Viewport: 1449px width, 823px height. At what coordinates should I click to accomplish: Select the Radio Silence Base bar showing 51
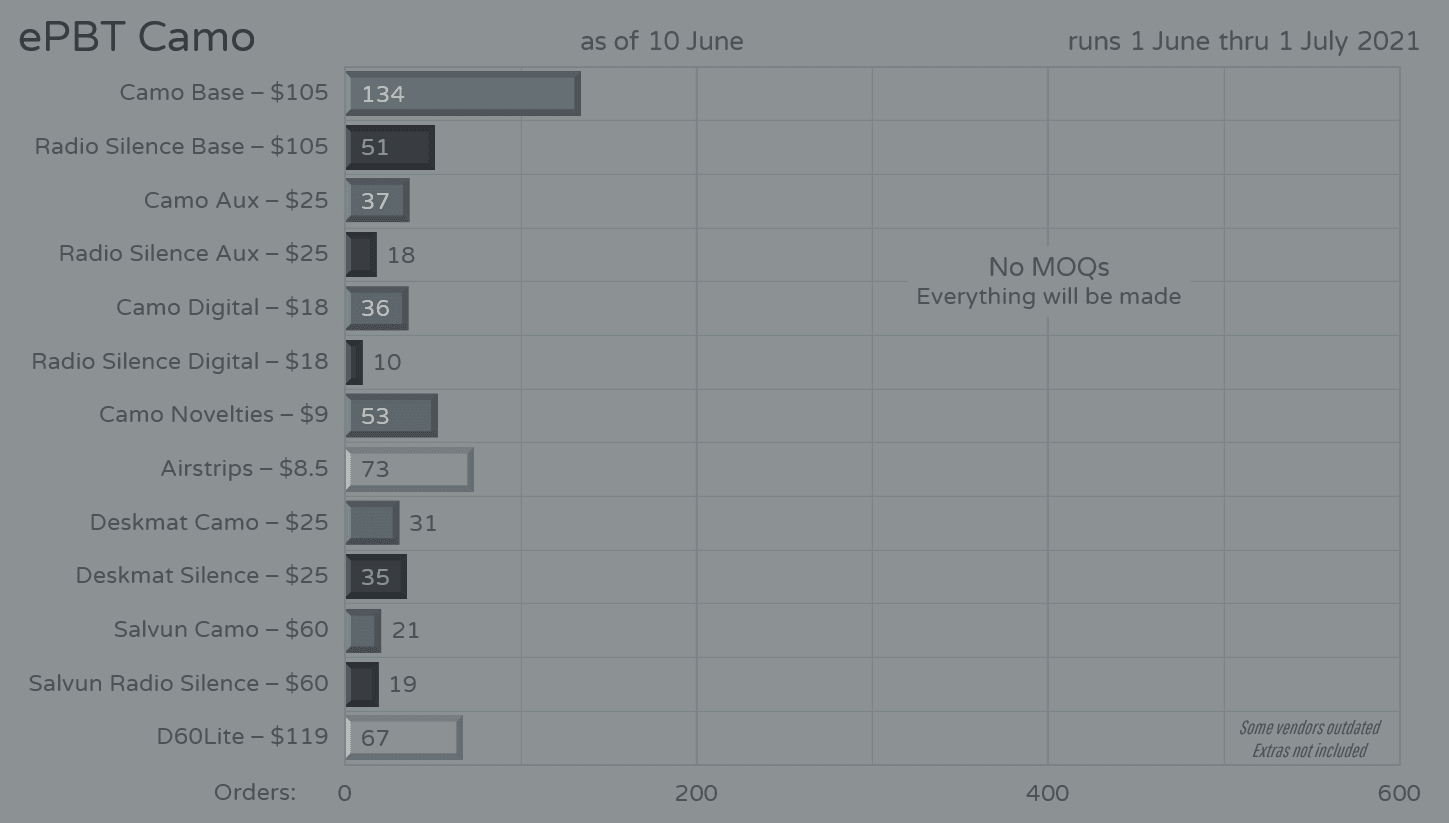click(x=390, y=147)
